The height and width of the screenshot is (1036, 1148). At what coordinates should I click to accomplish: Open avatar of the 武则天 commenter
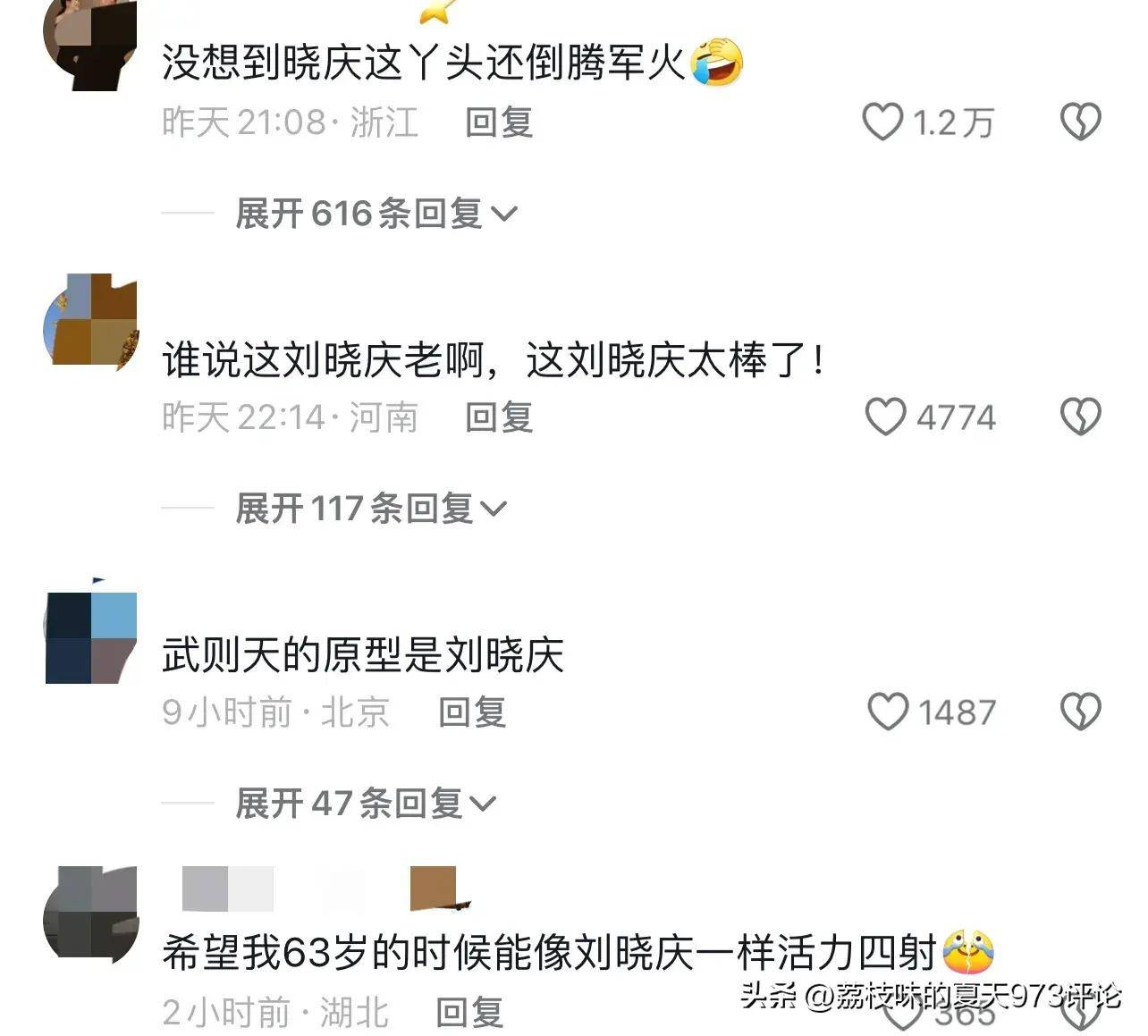pos(90,637)
